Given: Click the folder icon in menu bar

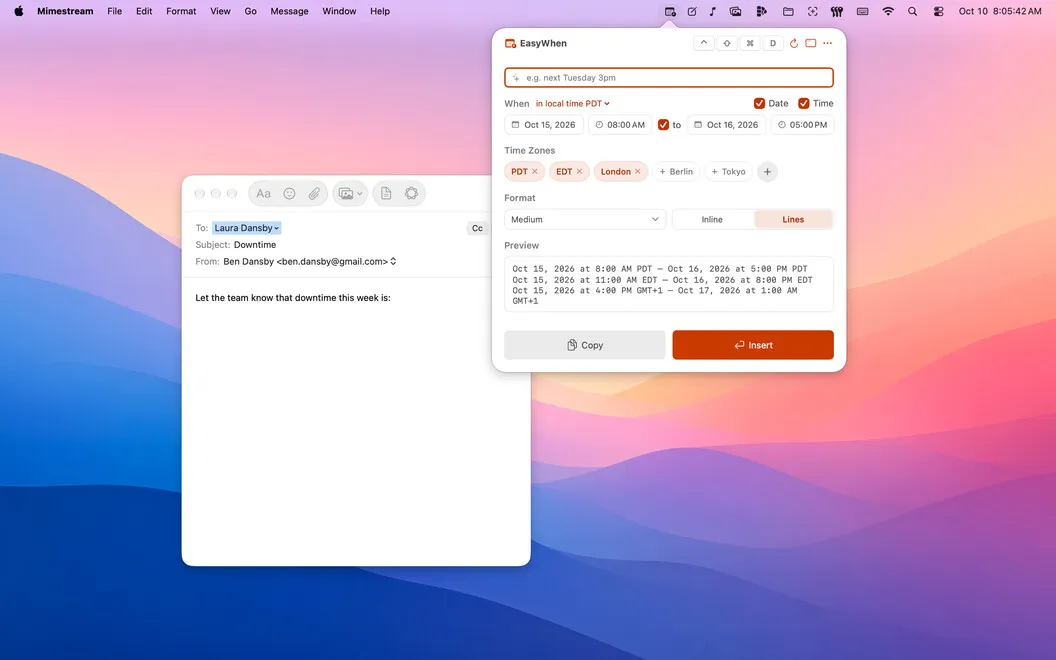Looking at the screenshot, I should coord(788,11).
